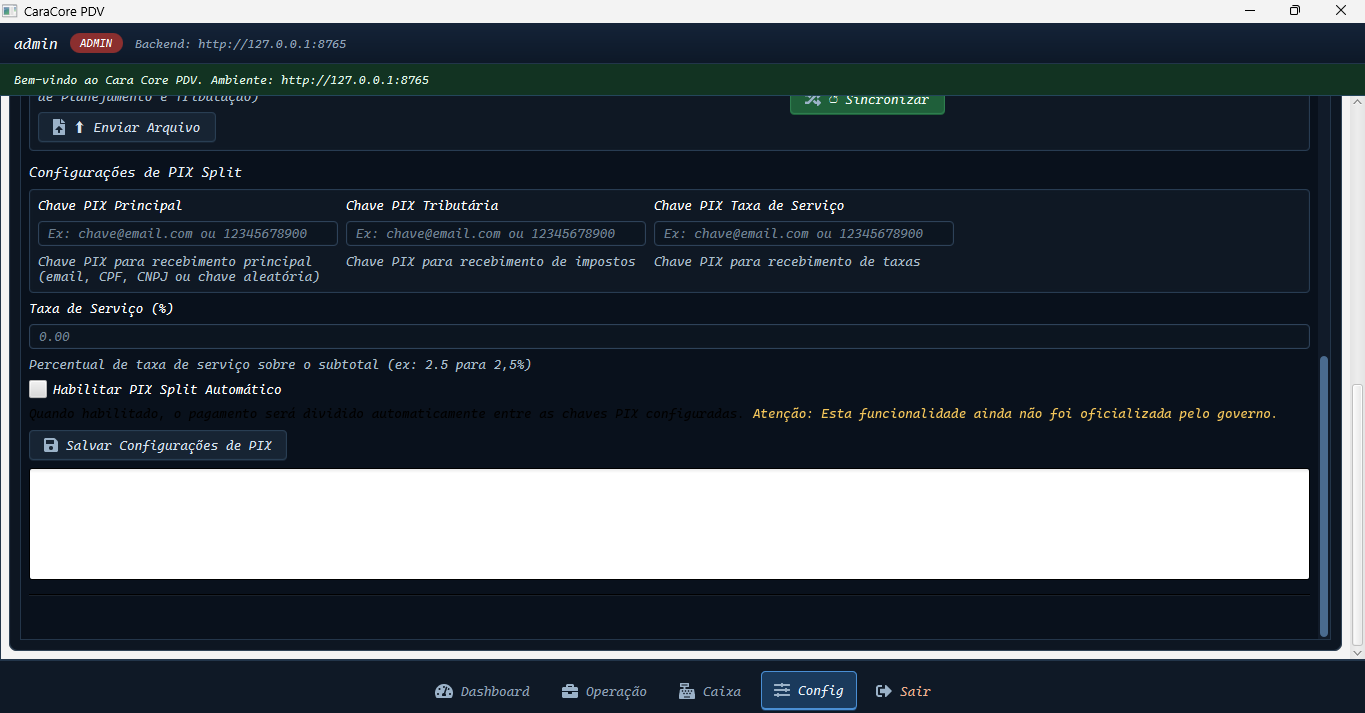
Task: Click the sliders icon on Config
Action: (x=782, y=691)
